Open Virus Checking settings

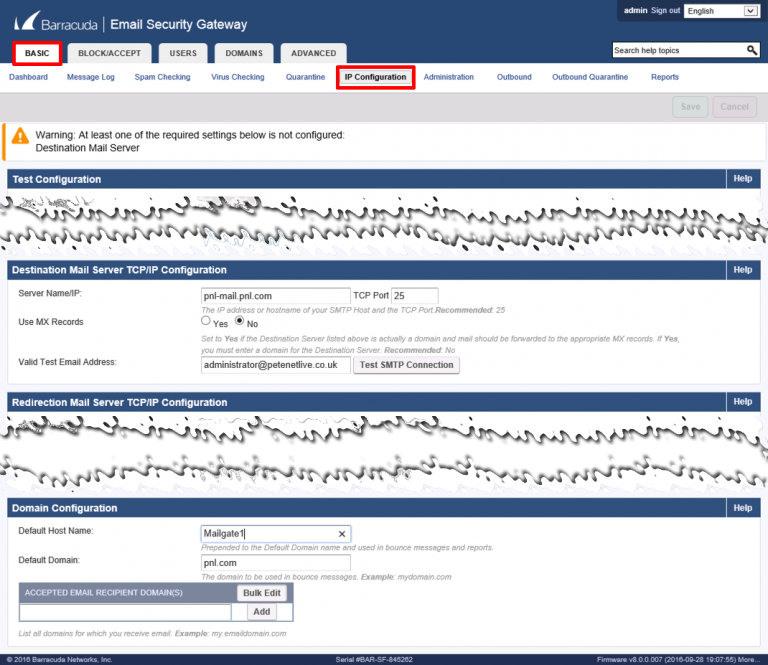[238, 77]
